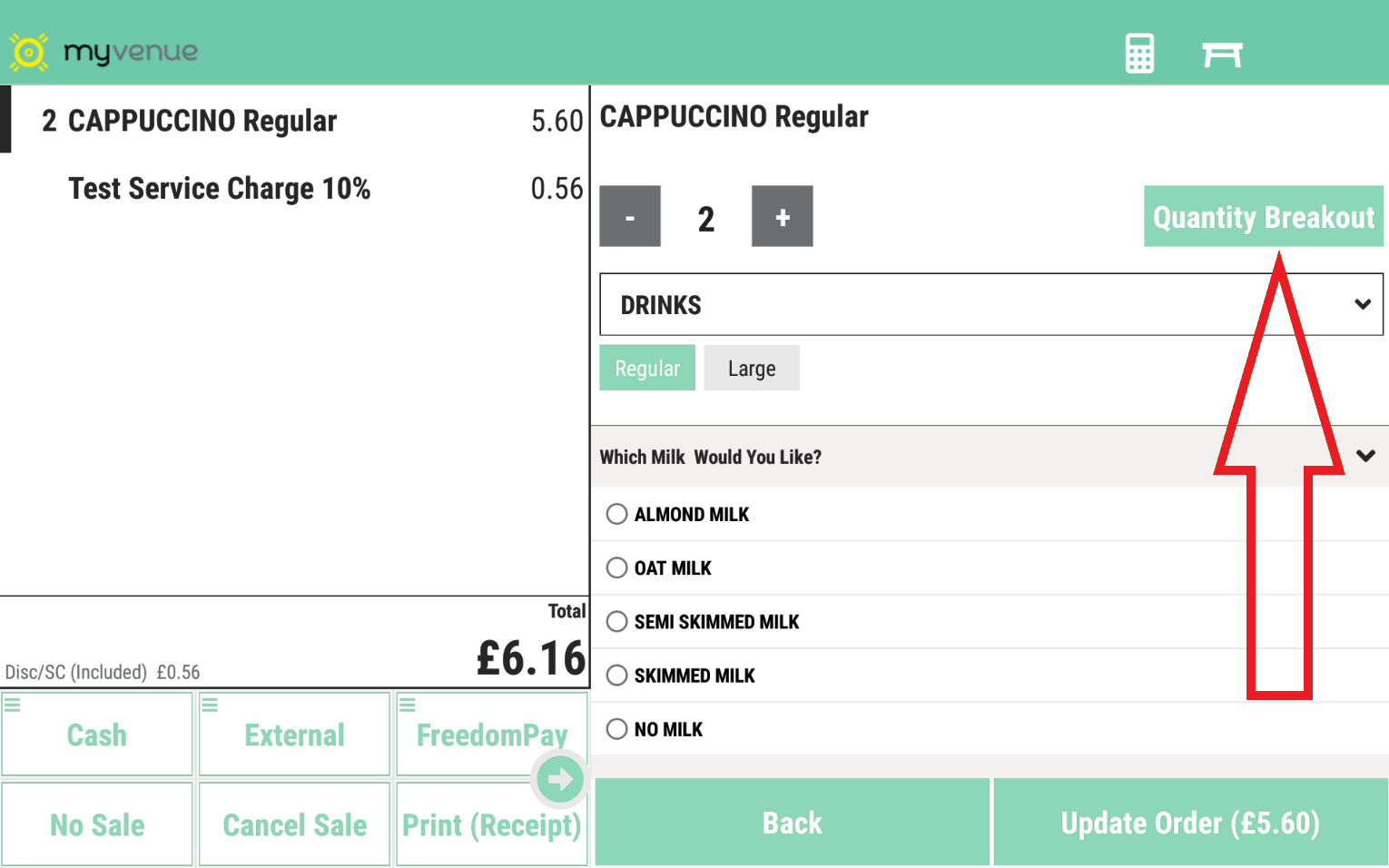Pick the NO MILK radio option

coord(617,729)
